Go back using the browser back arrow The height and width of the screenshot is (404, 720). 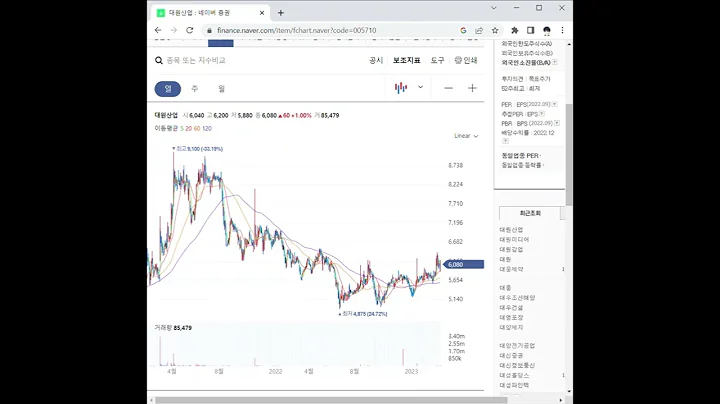tap(158, 30)
